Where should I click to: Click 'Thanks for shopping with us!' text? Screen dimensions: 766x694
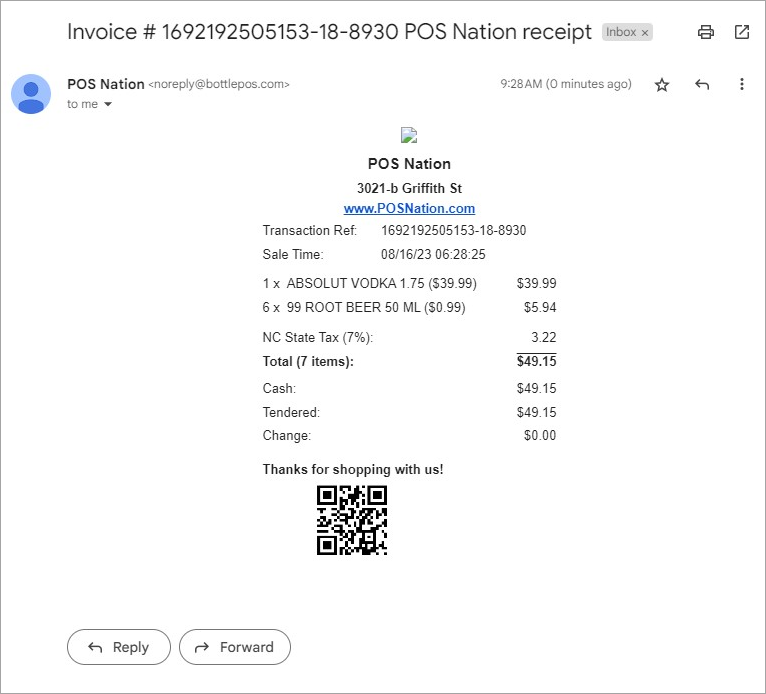tap(353, 469)
